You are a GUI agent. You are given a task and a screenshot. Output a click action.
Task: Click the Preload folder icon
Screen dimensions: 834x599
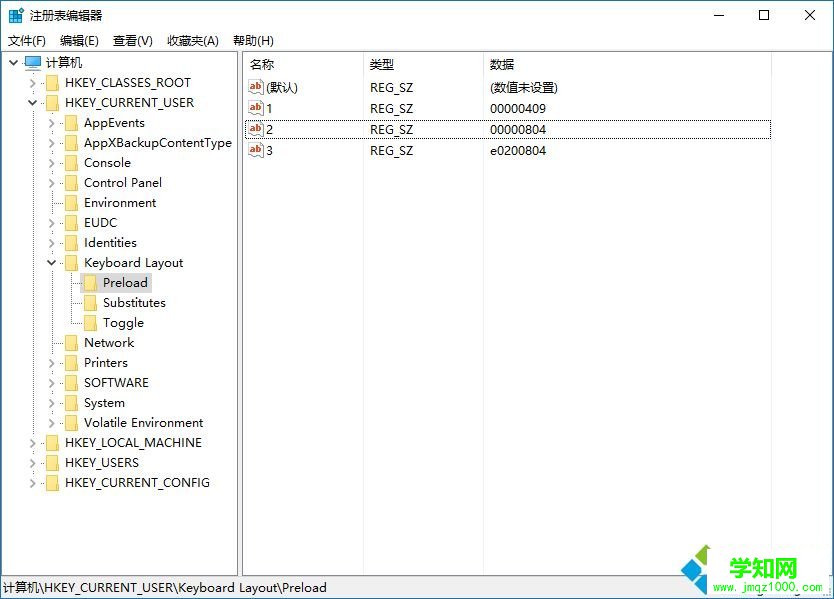tap(90, 282)
